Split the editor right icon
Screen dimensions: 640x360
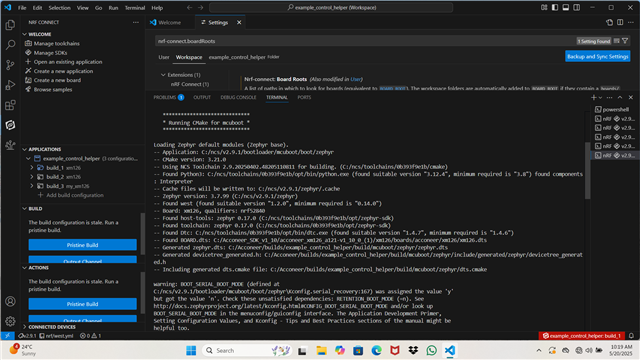(620, 22)
